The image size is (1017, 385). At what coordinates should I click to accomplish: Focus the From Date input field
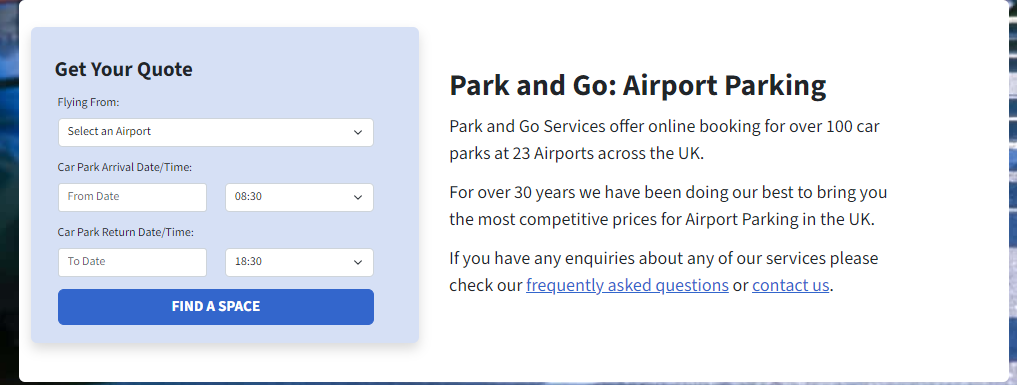coord(132,197)
